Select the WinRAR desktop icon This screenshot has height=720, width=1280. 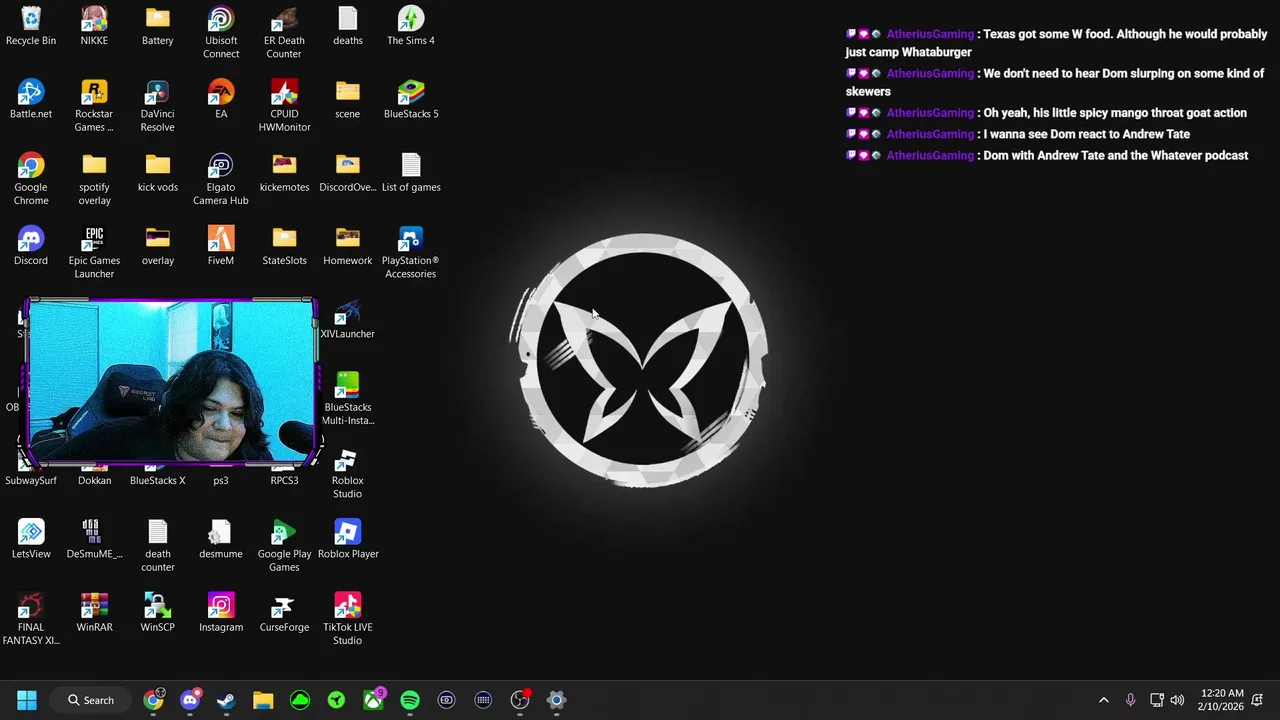coord(94,612)
